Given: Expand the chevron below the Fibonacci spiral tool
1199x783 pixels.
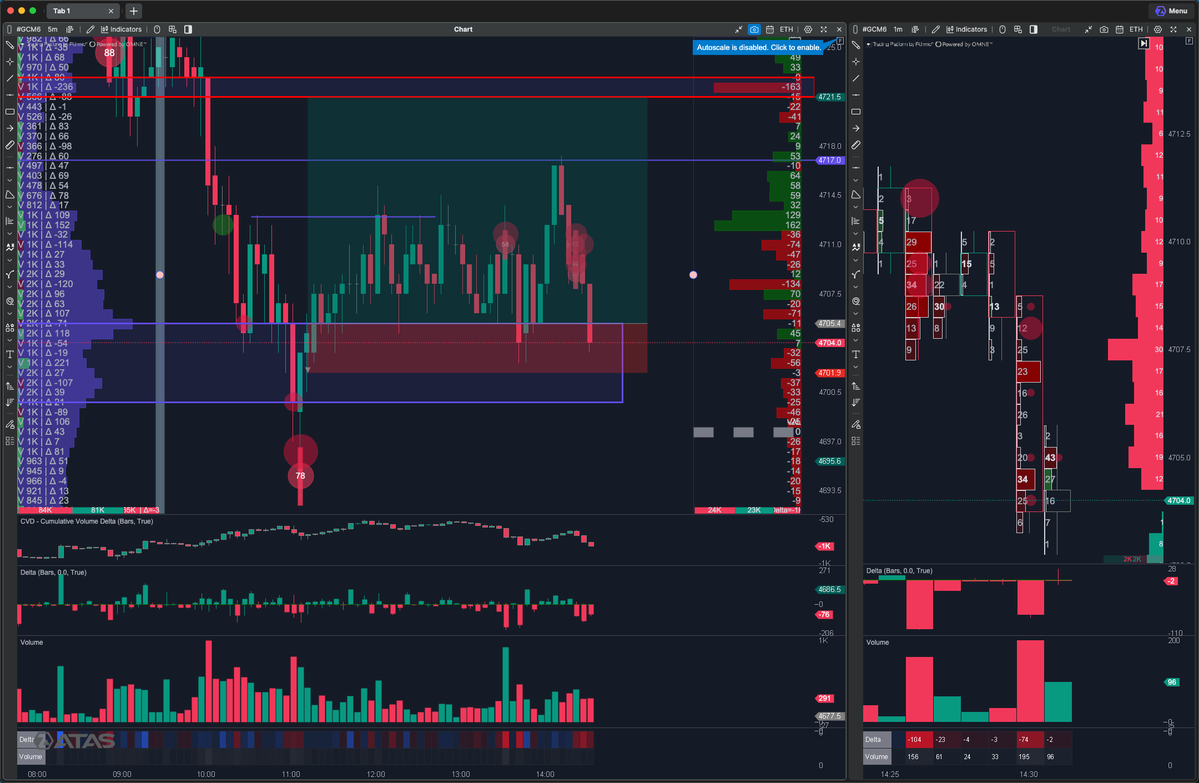Looking at the screenshot, I should [9, 314].
